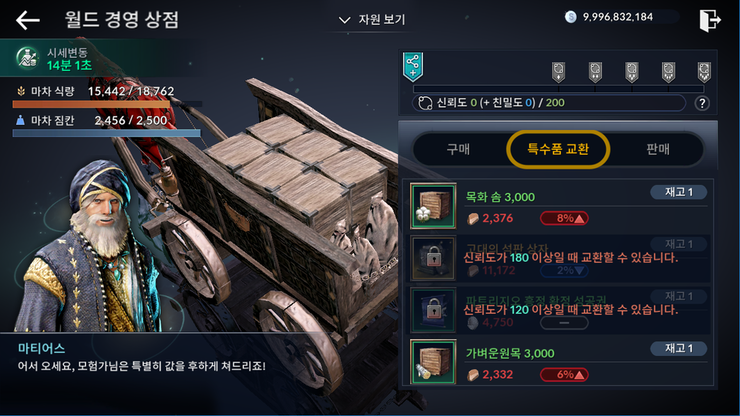
Task: Click the first trust level badge
Action: (x=558, y=72)
